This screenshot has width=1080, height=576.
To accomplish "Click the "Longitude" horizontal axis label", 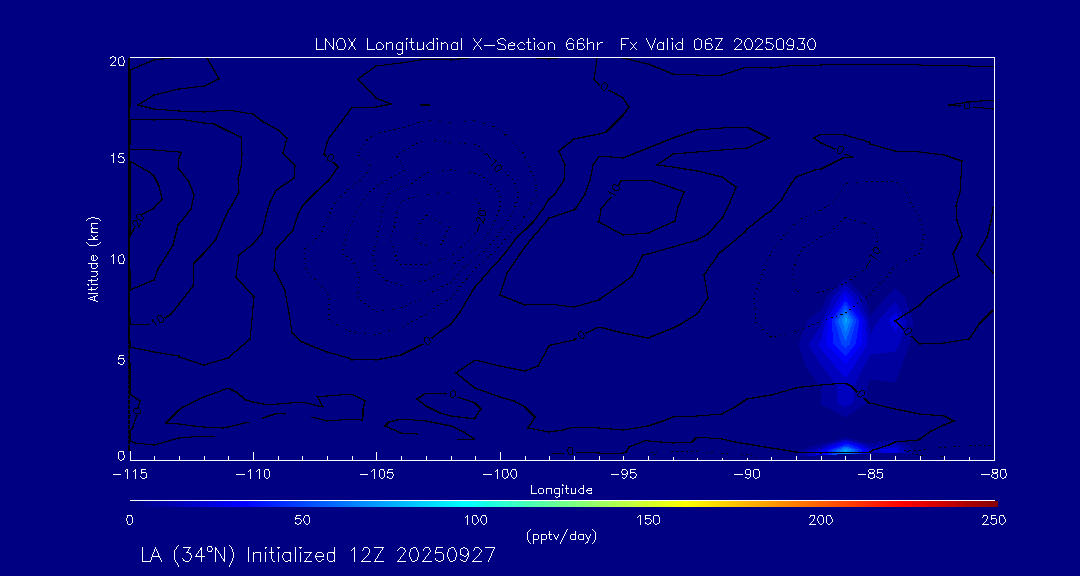I will click(562, 491).
